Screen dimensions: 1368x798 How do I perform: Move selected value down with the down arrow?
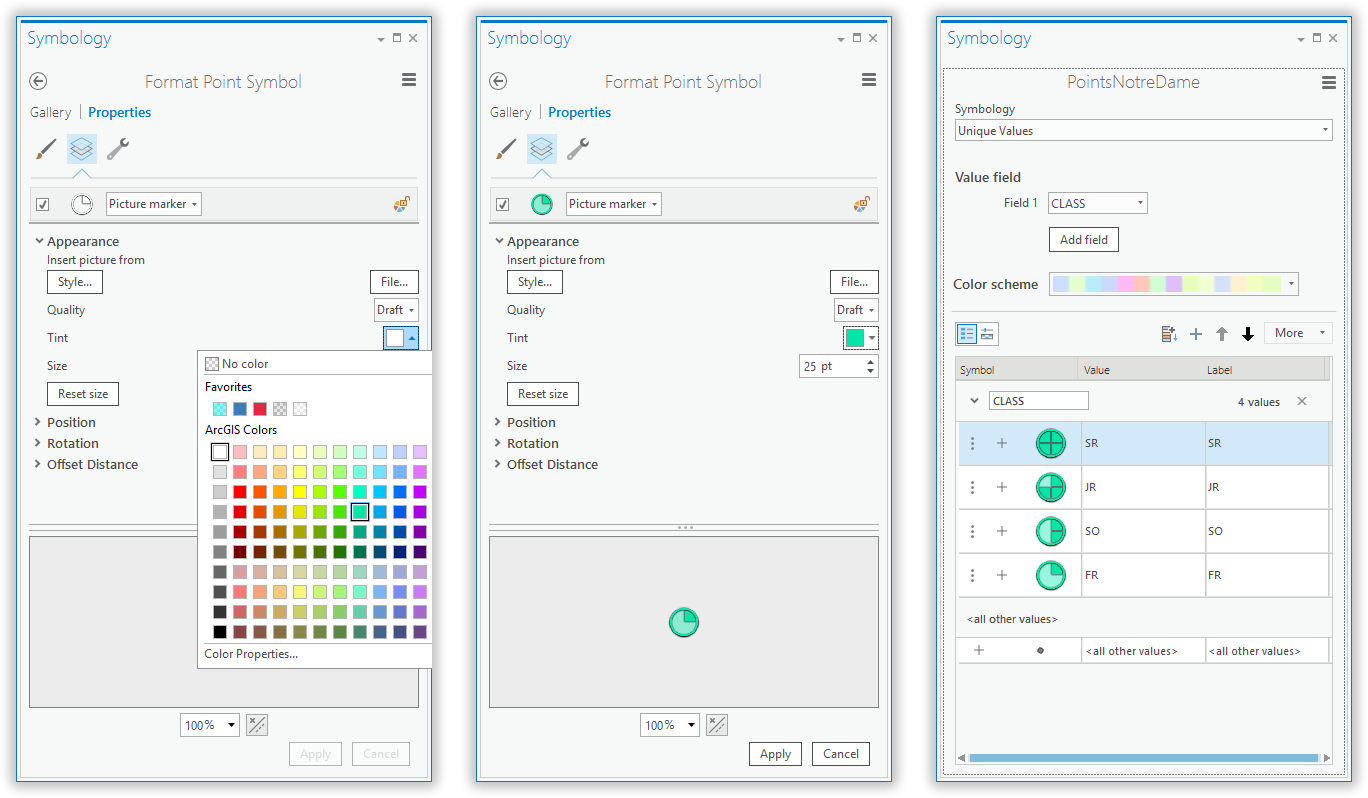[x=1248, y=334]
